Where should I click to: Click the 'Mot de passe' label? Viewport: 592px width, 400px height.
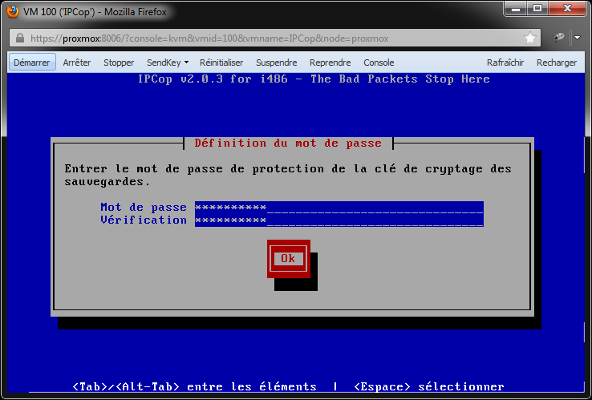click(143, 207)
